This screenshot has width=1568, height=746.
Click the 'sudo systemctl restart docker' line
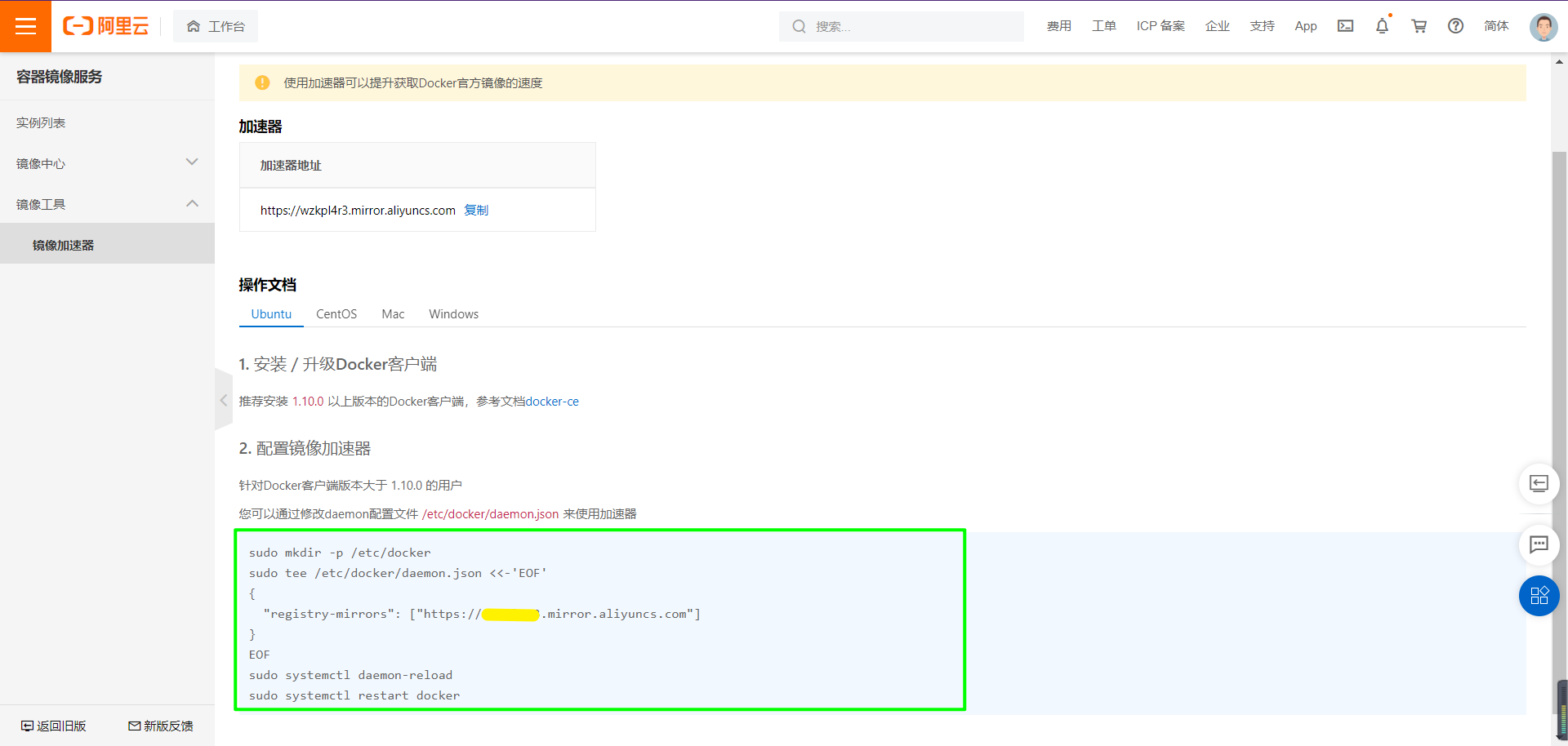click(354, 695)
